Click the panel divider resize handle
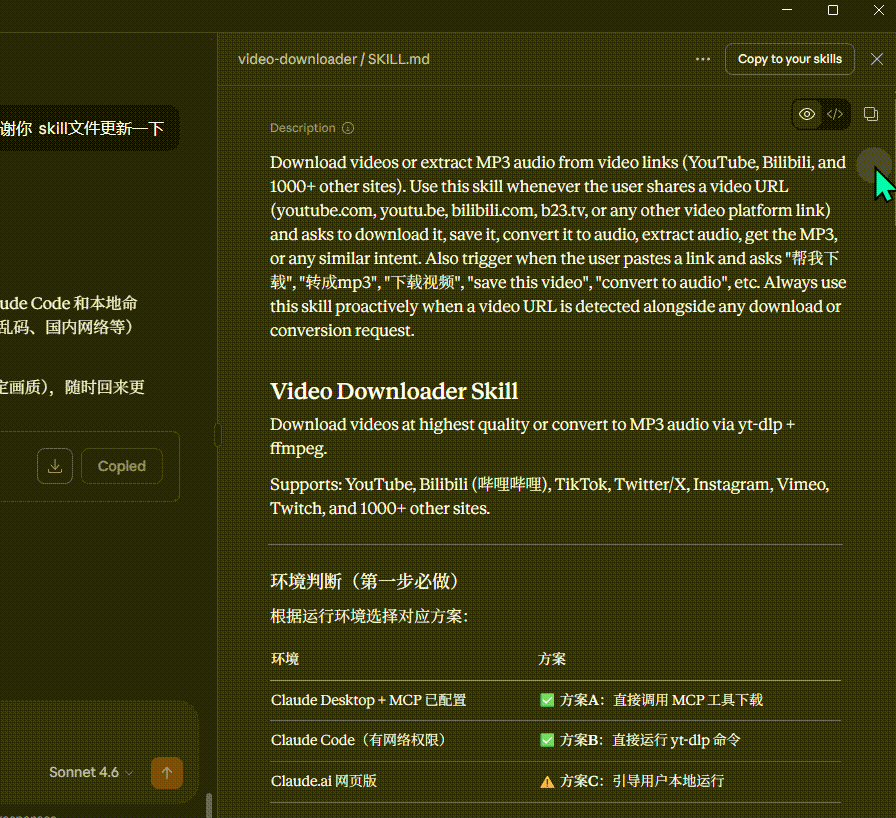 tap(217, 435)
